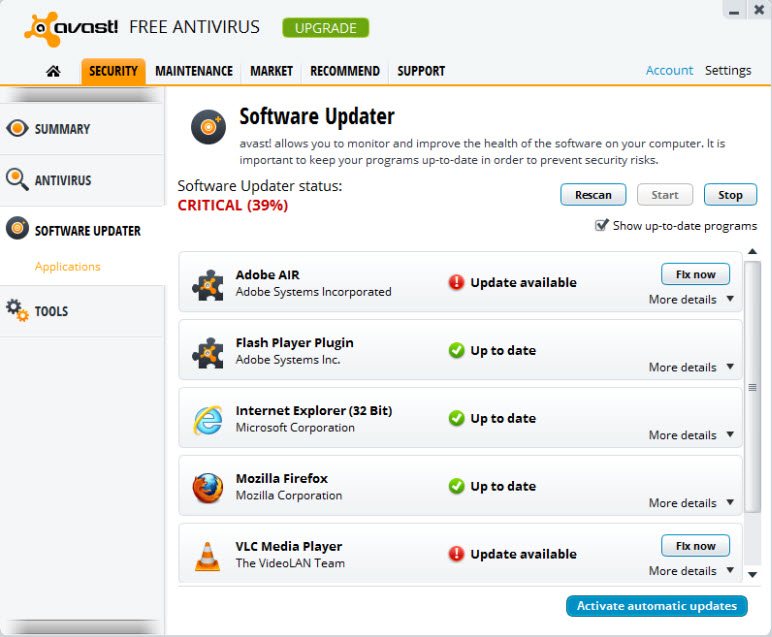
Task: Click the green check icon for Mozilla Firefox
Action: tap(456, 486)
